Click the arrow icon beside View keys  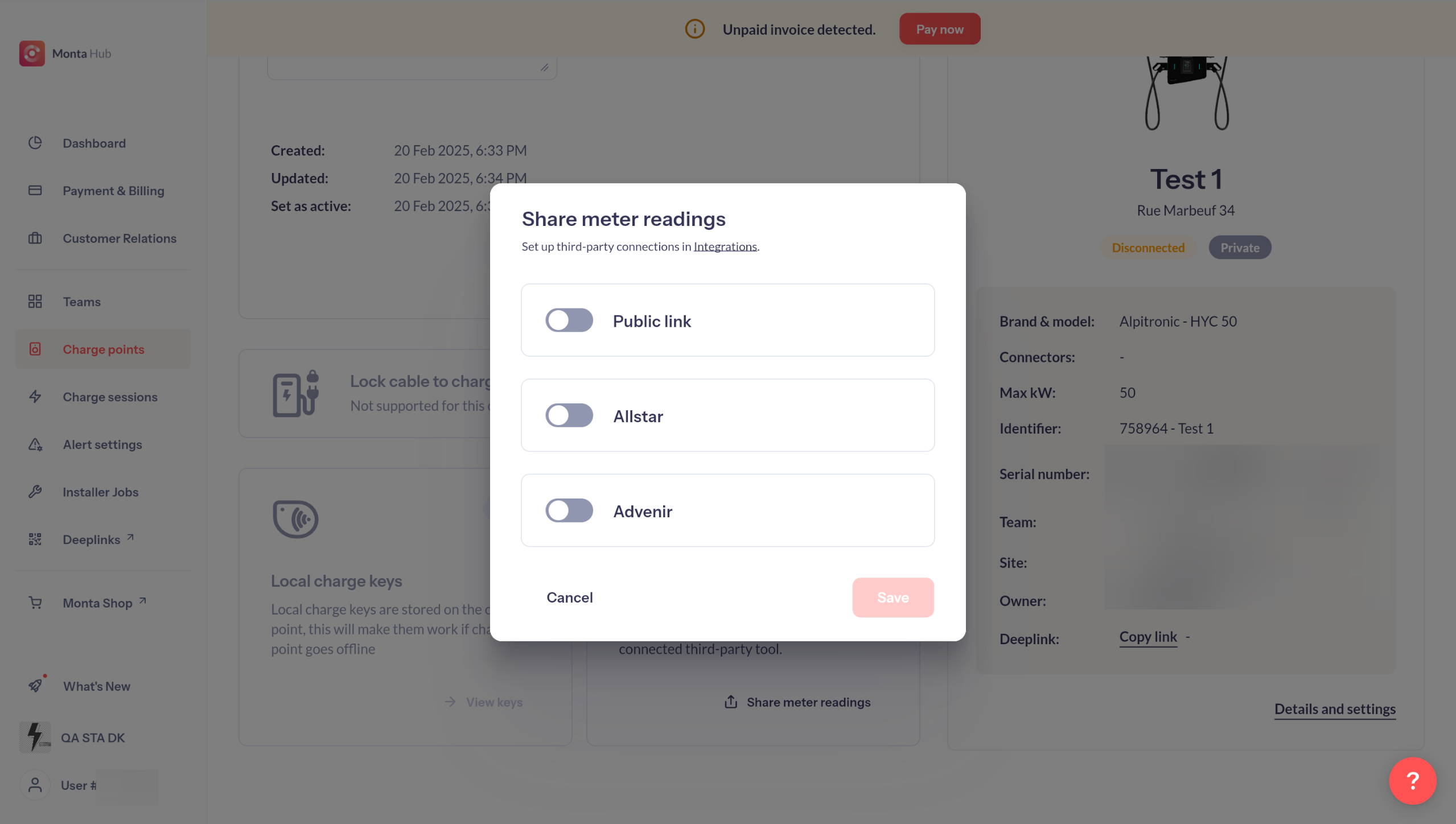coord(450,702)
